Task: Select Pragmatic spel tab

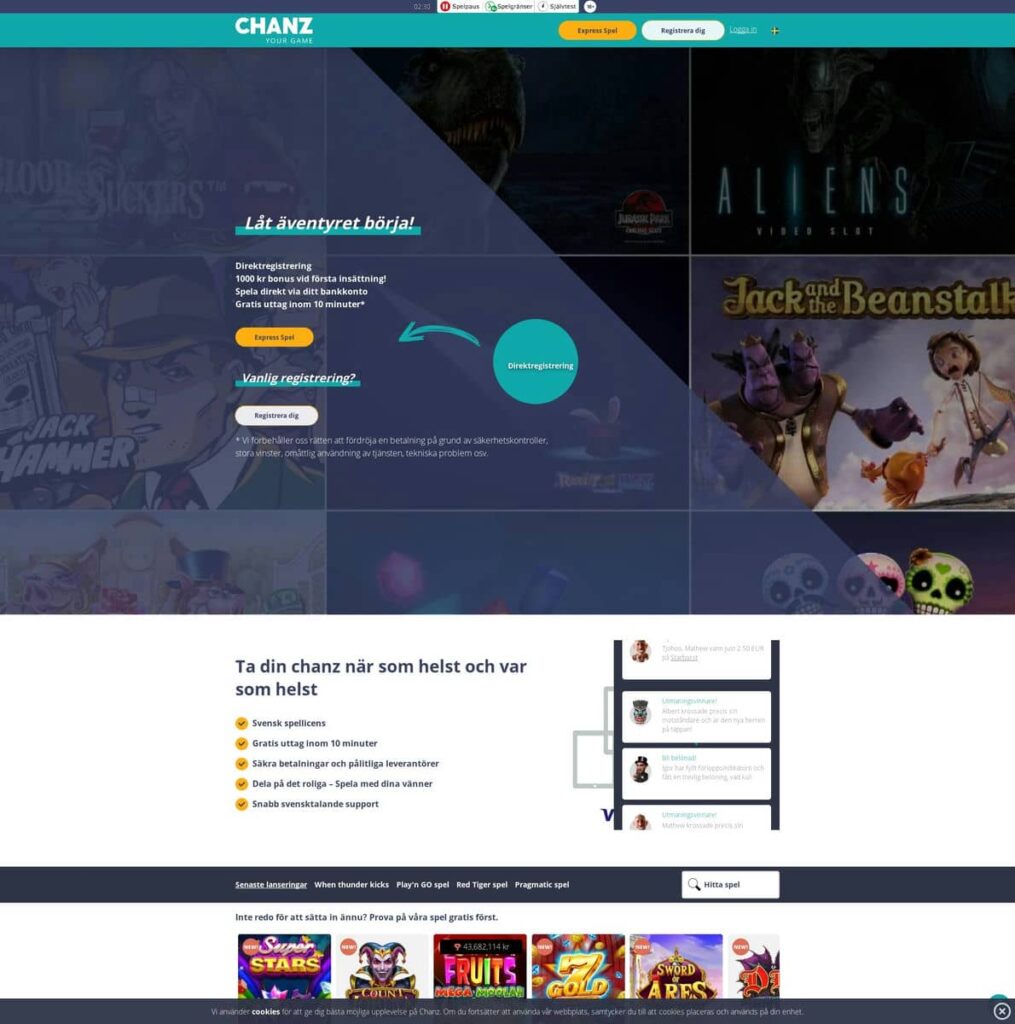Action: tap(542, 885)
